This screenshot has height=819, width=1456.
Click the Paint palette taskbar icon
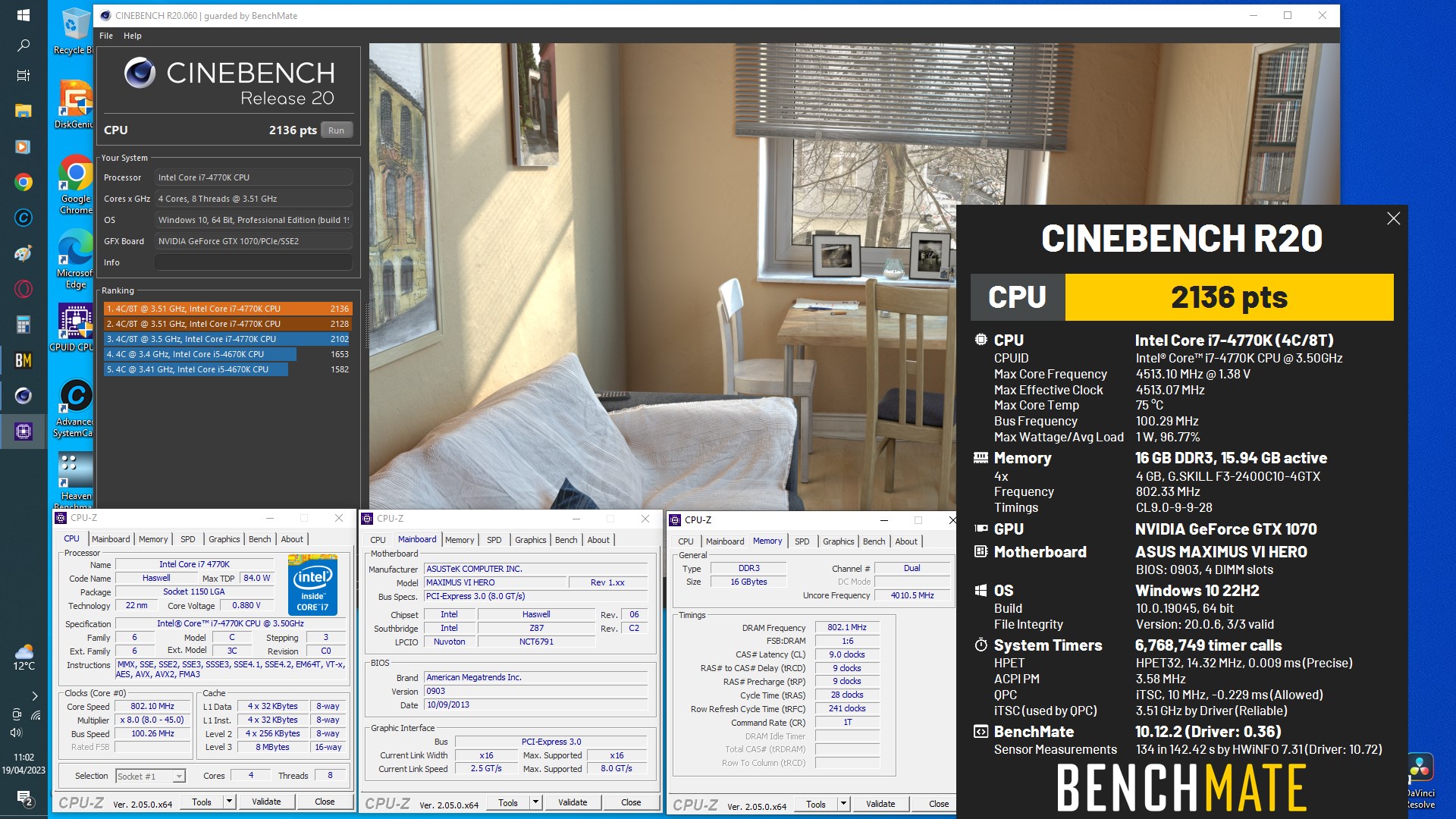(24, 253)
